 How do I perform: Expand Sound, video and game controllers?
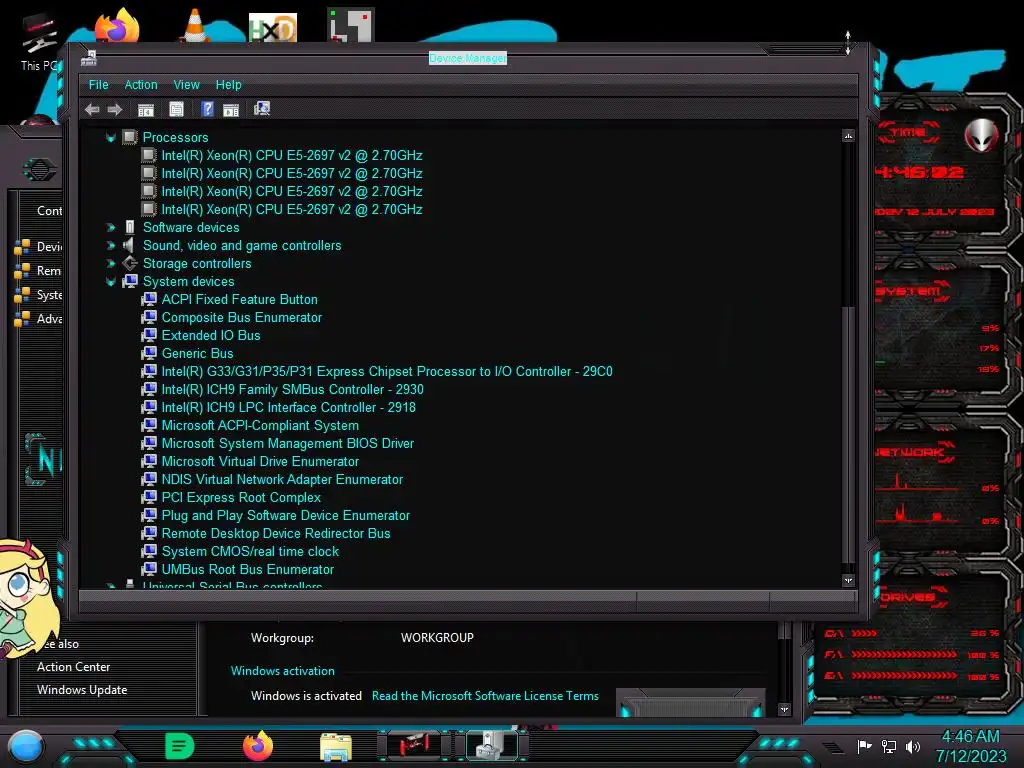[x=111, y=246]
